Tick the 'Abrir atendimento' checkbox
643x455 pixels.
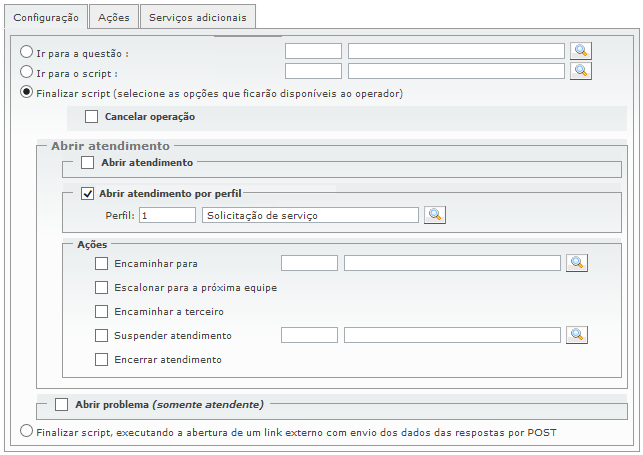[x=87, y=162]
